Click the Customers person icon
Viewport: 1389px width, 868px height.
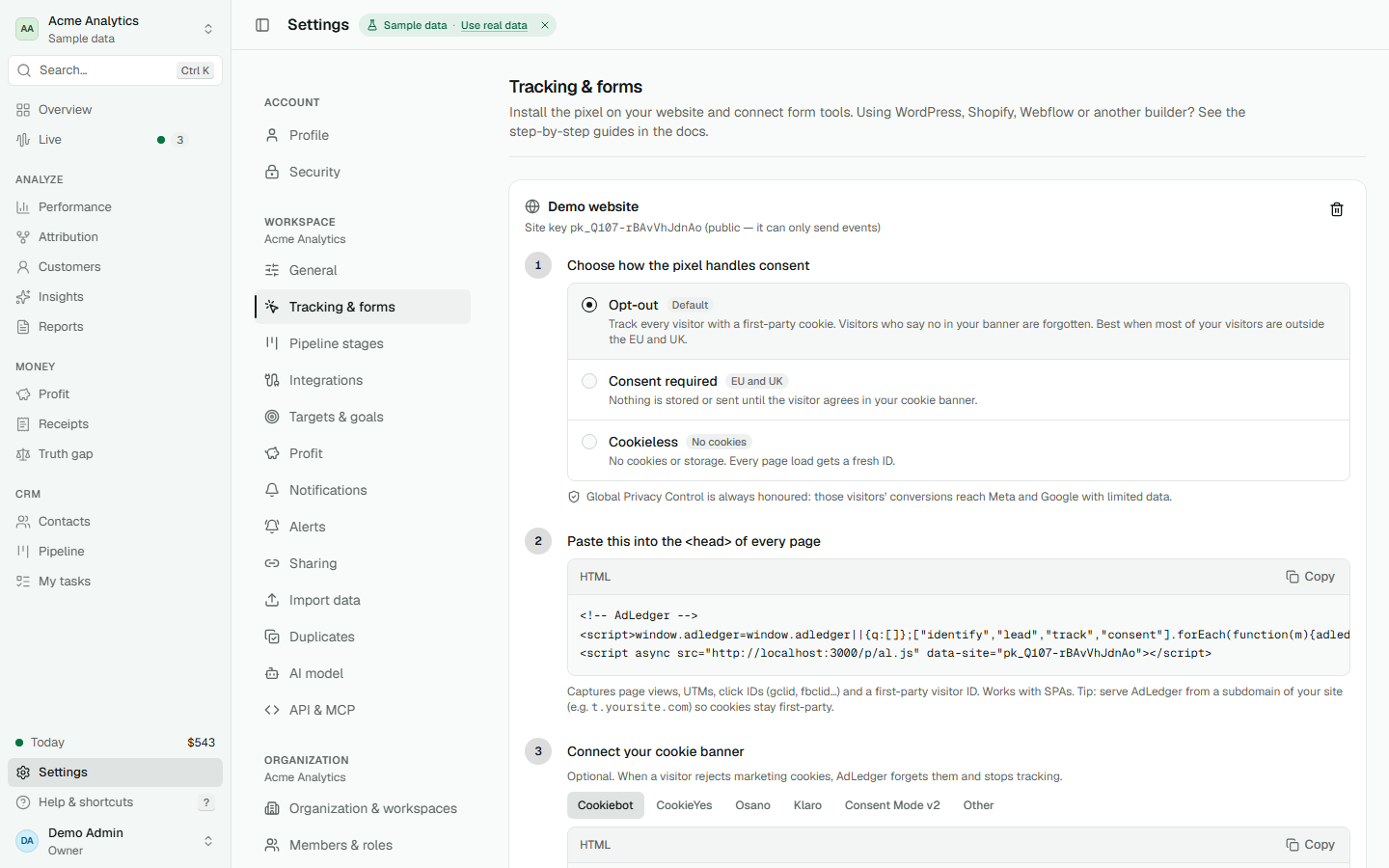point(23,267)
